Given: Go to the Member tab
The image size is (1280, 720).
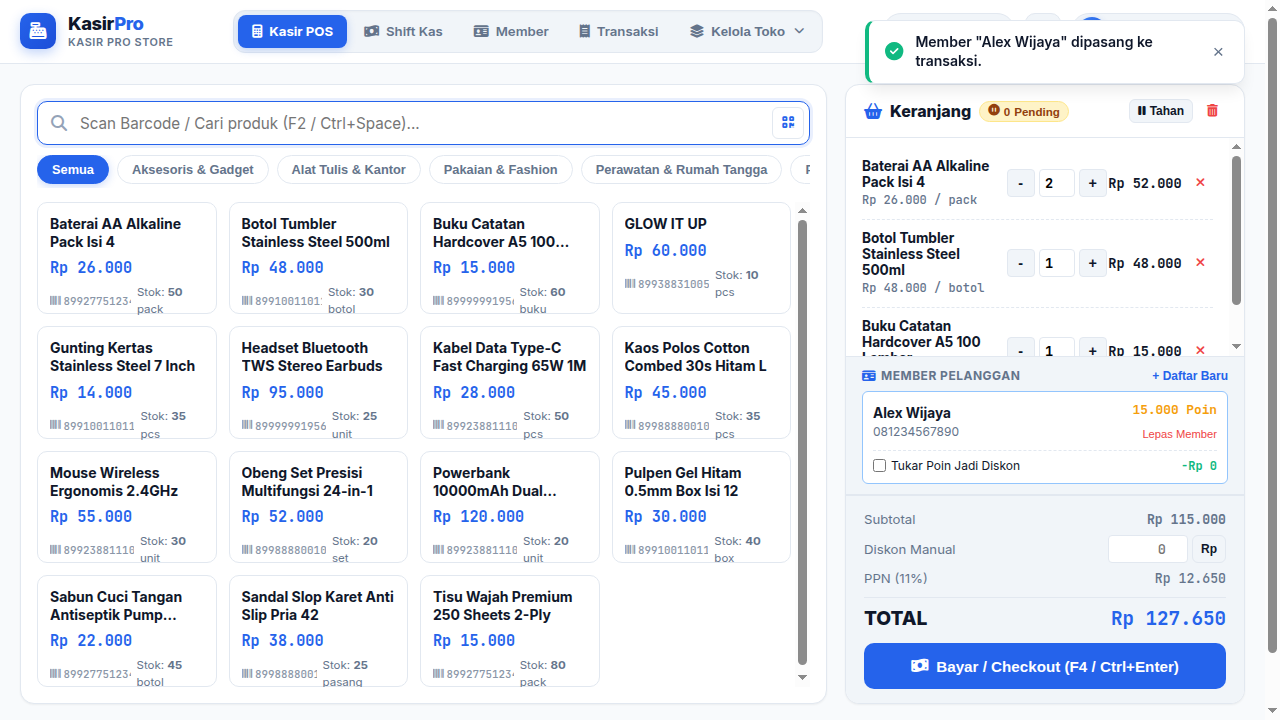Looking at the screenshot, I should tap(511, 31).
